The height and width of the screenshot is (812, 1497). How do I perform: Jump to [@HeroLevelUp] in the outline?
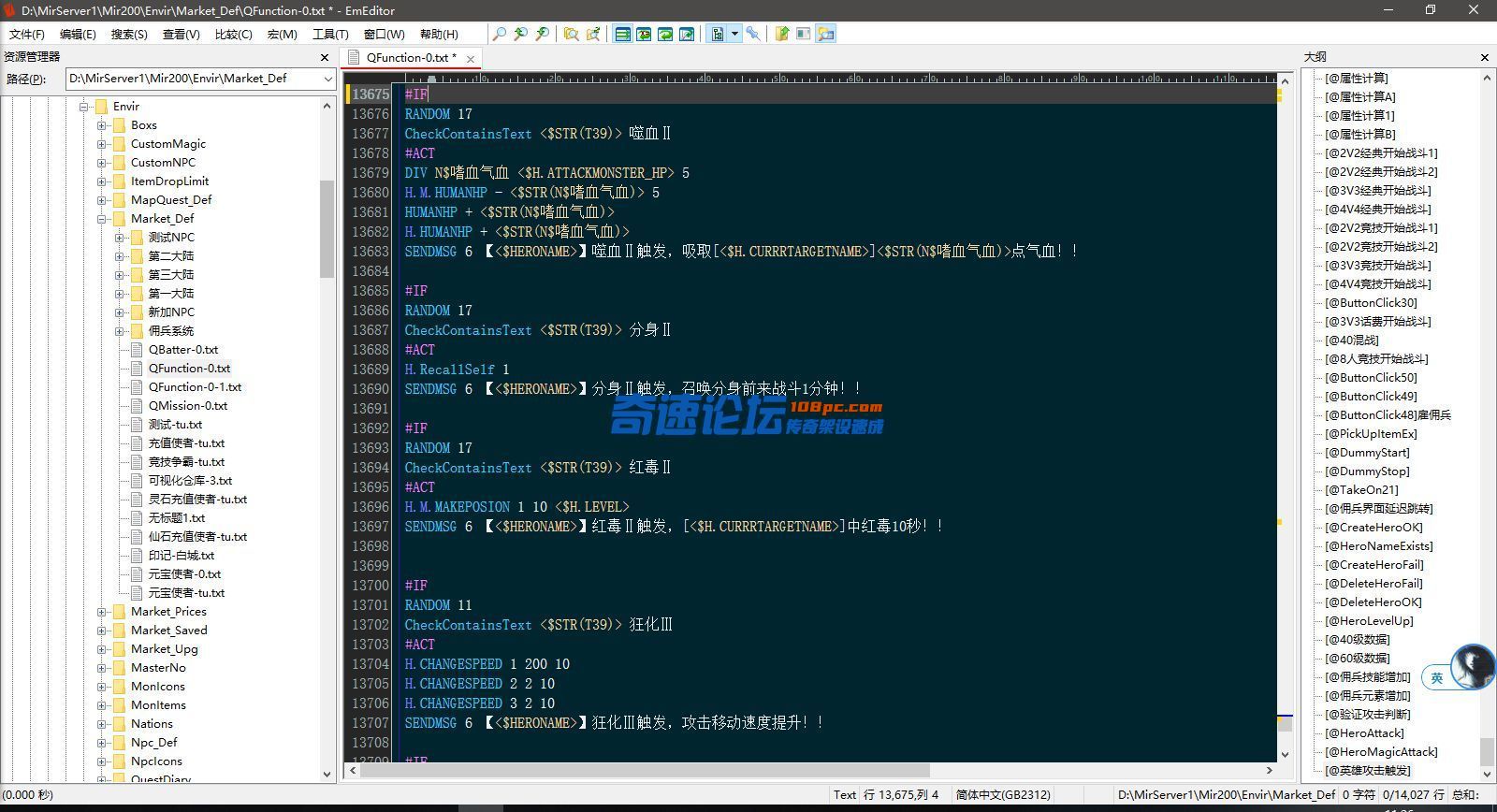click(x=1369, y=621)
